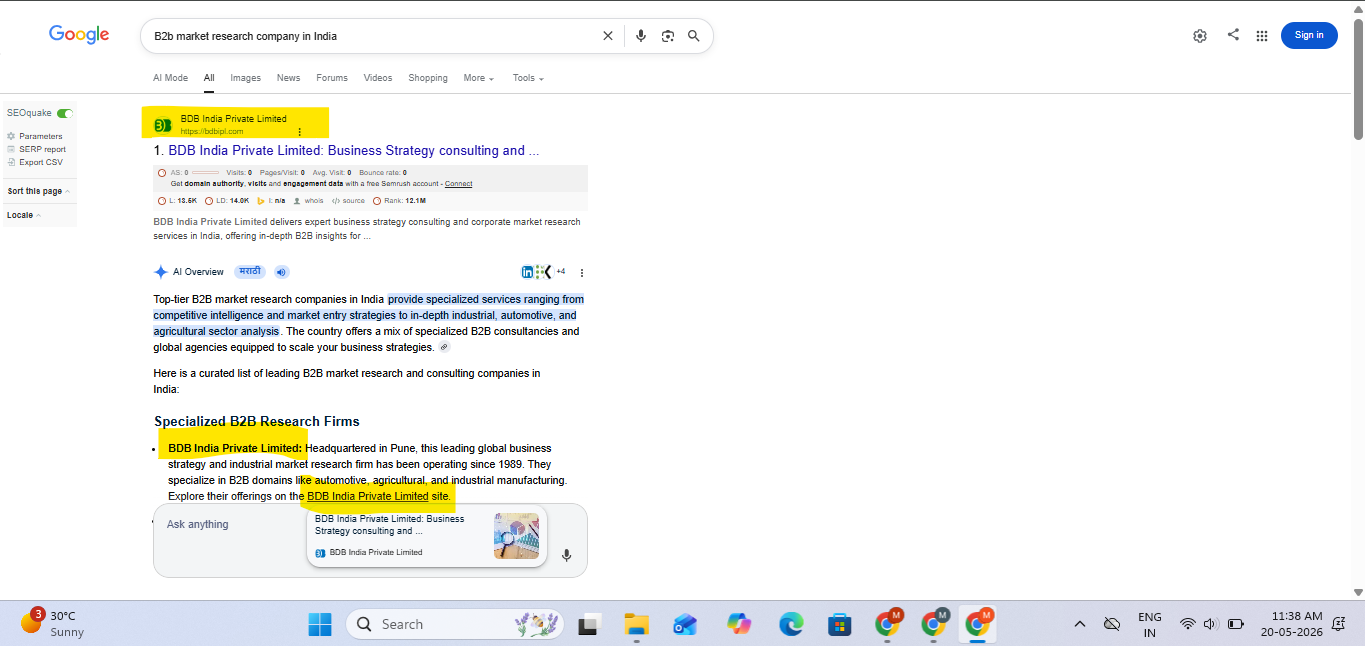1365x646 pixels.
Task: Click the green BDB site favicon
Action: (x=162, y=125)
